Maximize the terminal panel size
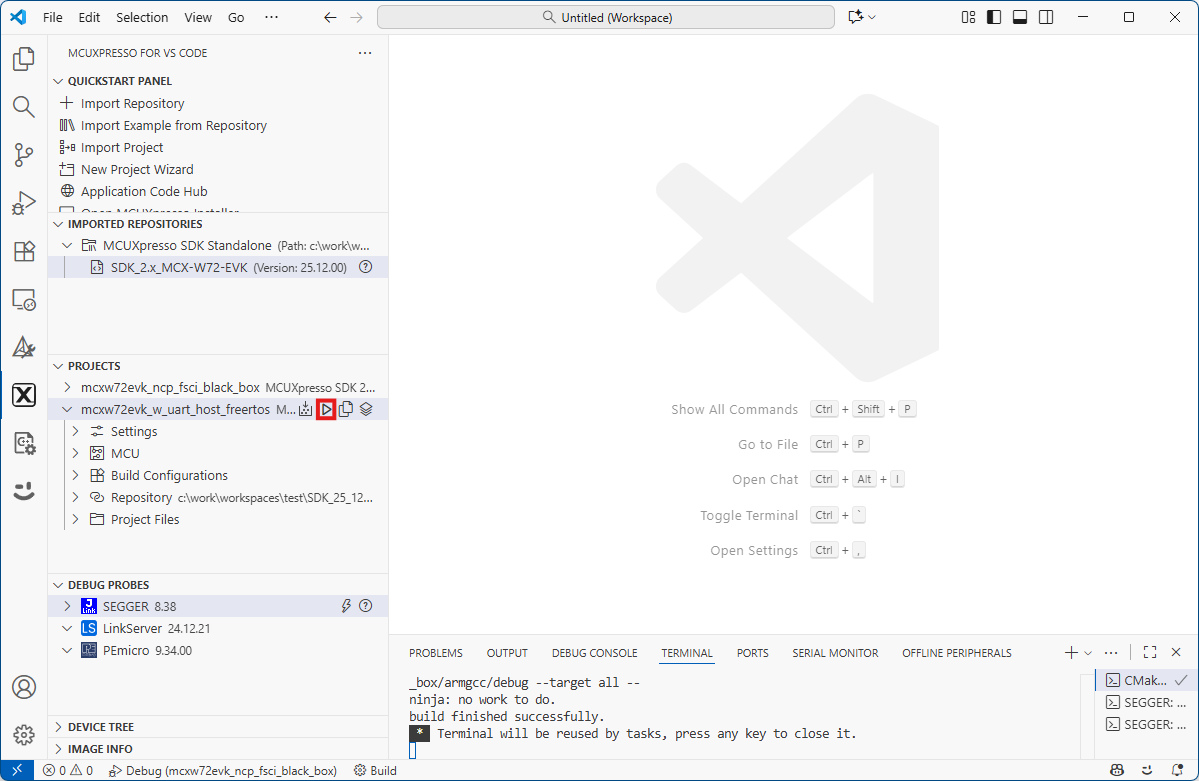The image size is (1199, 781). (1150, 653)
